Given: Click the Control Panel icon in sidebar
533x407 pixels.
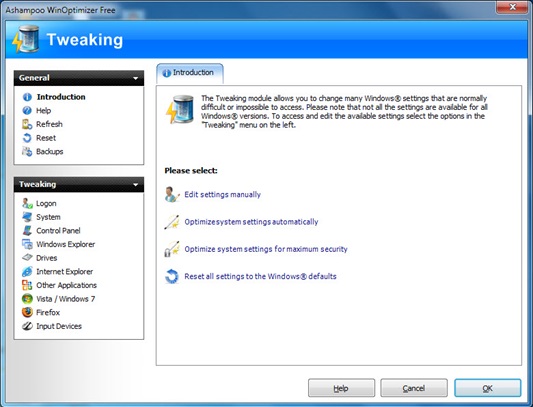Looking at the screenshot, I should click(27, 231).
